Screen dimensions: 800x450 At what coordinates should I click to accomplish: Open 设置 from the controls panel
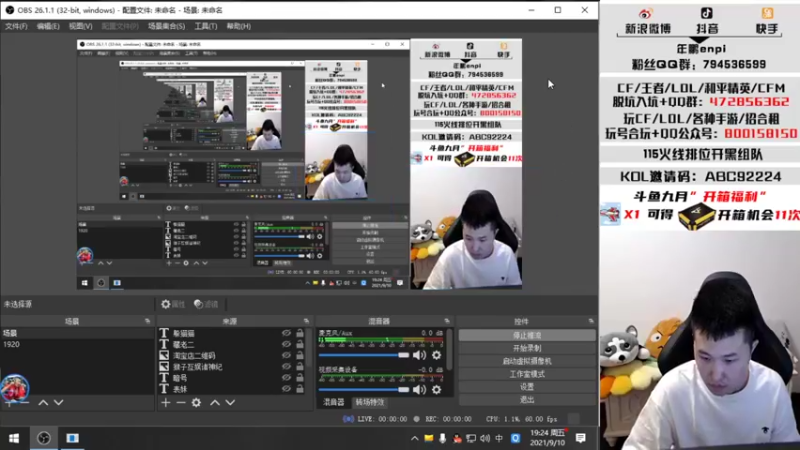point(527,387)
